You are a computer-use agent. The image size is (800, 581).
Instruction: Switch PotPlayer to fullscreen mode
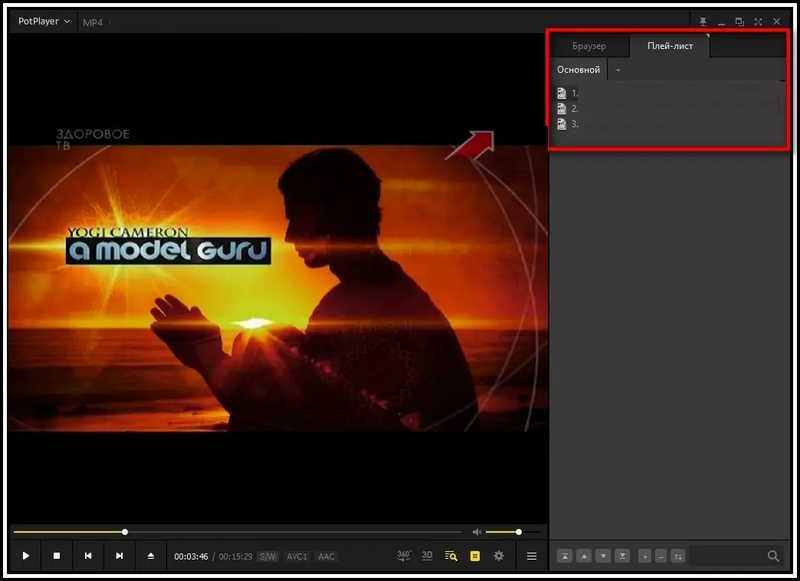[758, 21]
